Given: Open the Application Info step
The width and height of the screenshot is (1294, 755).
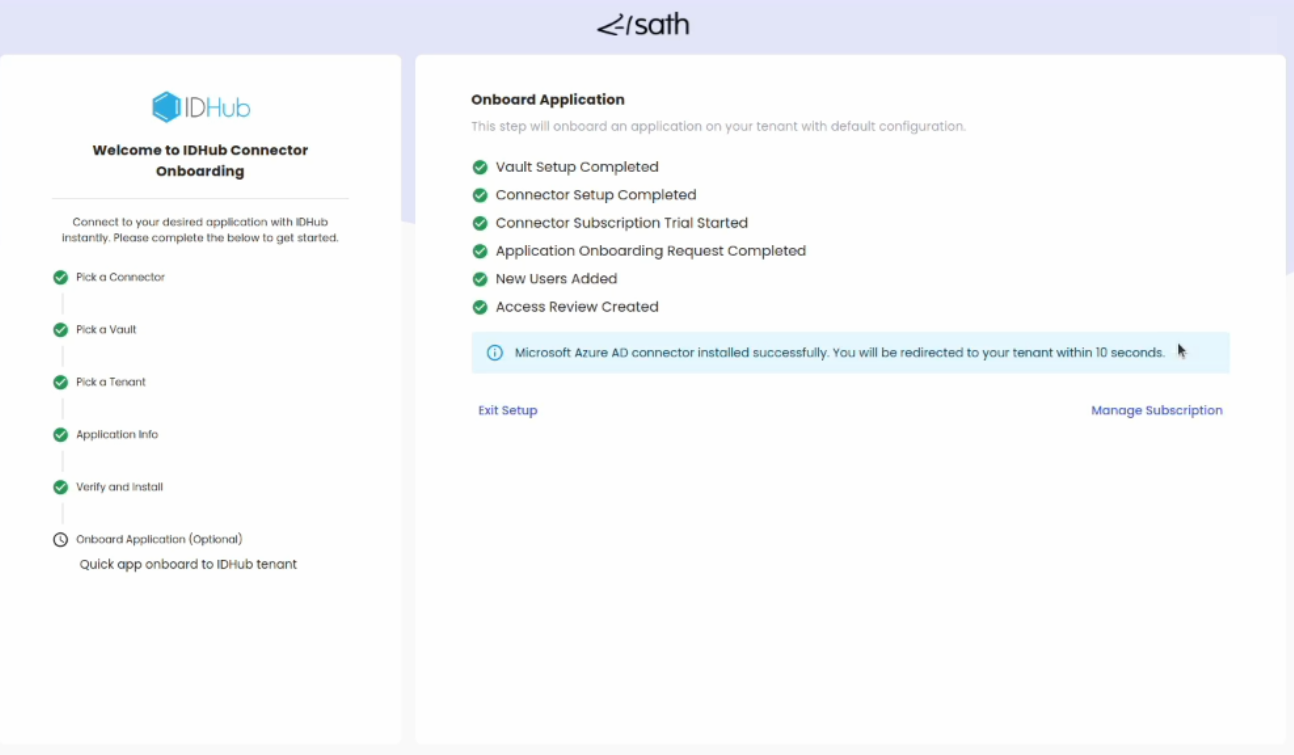Looking at the screenshot, I should click(x=117, y=435).
